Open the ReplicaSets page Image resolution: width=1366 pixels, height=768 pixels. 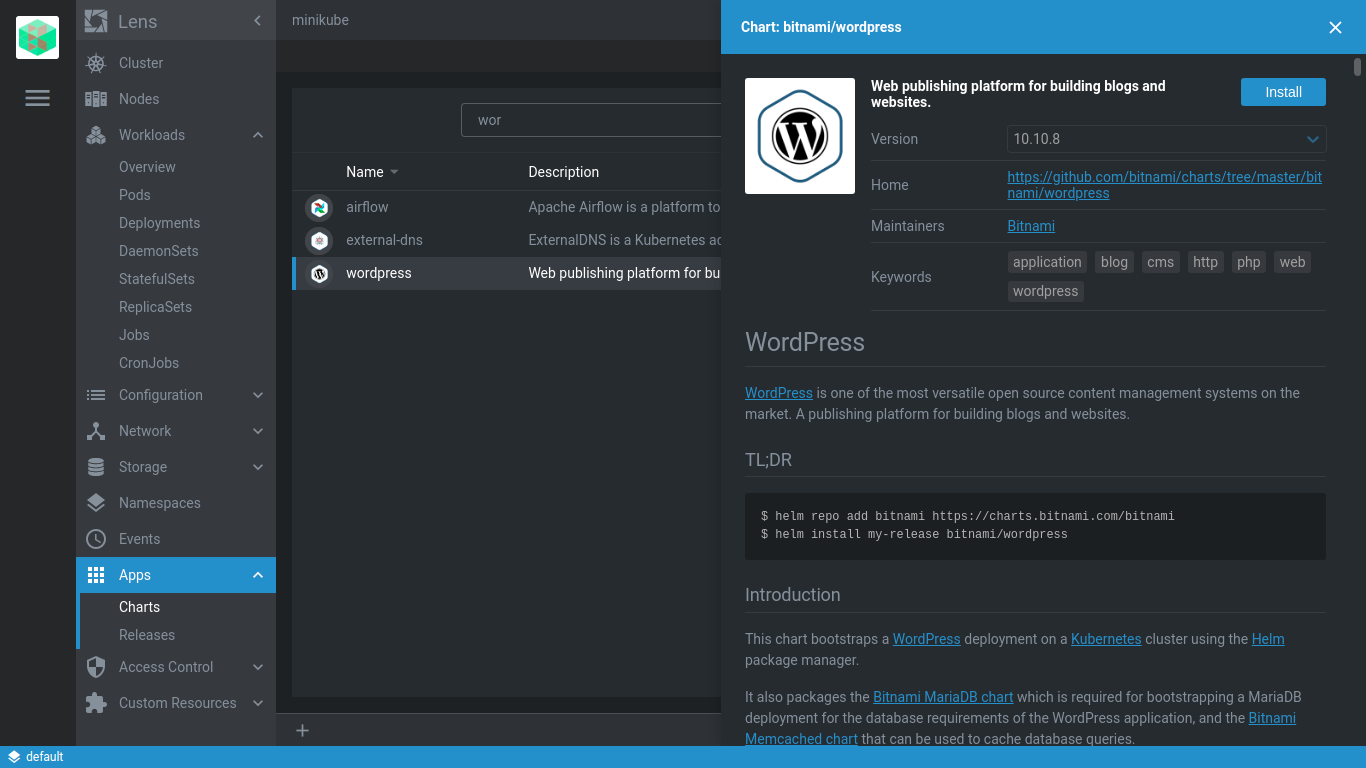point(155,307)
